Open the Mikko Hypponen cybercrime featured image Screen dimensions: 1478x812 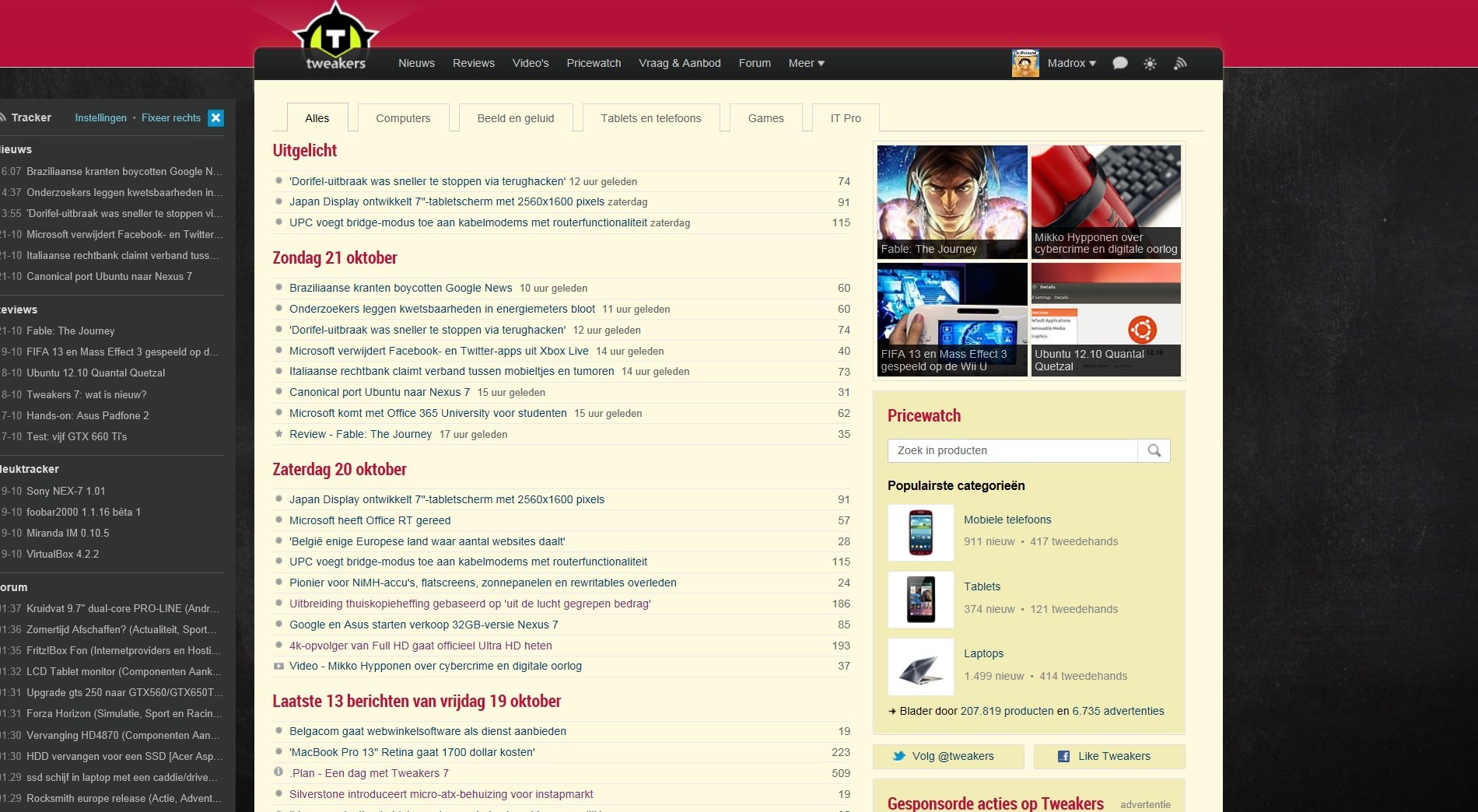1105,201
